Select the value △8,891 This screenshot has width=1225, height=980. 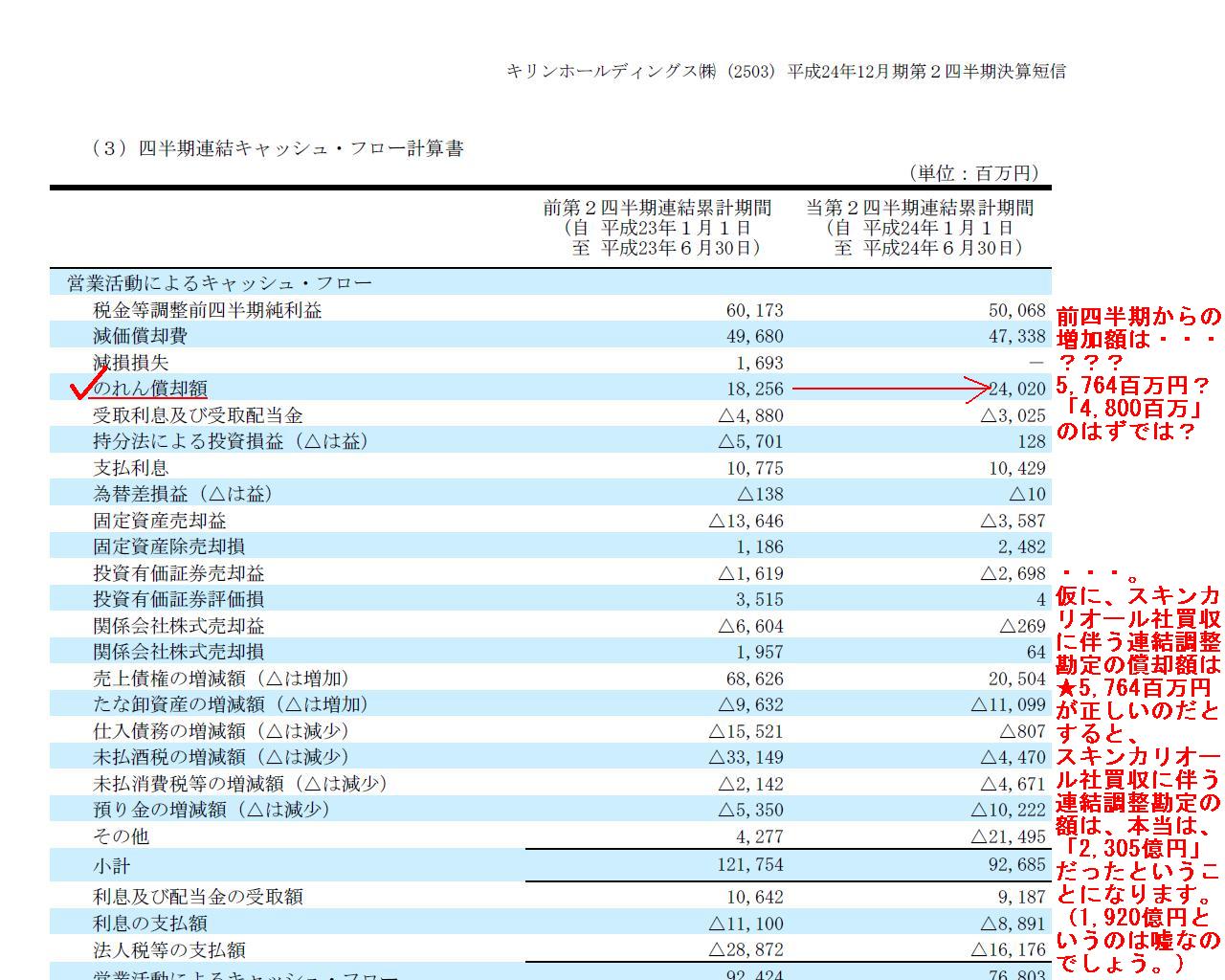coord(1013,924)
